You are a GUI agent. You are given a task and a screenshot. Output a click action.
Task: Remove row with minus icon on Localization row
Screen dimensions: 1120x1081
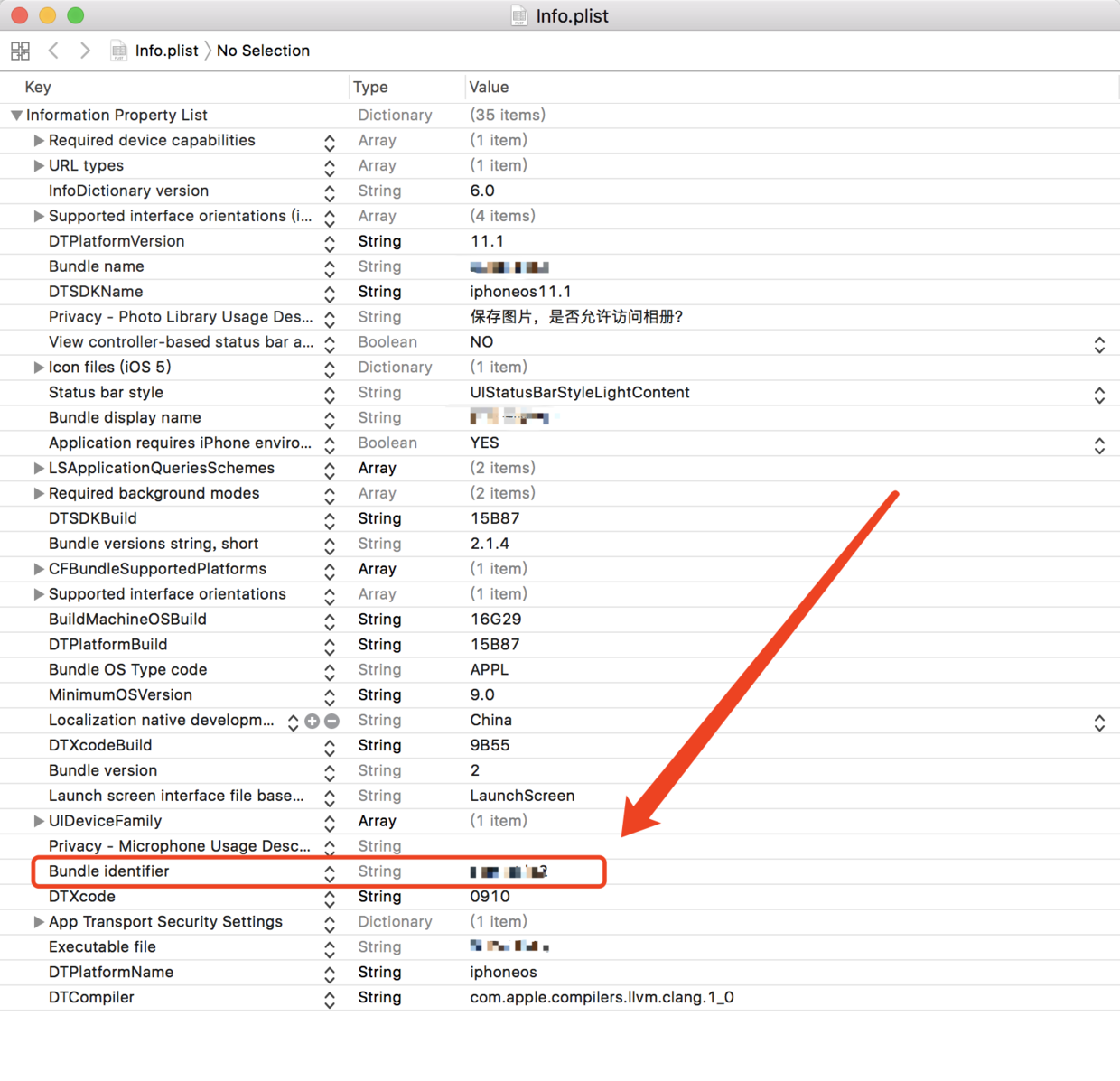pos(331,721)
